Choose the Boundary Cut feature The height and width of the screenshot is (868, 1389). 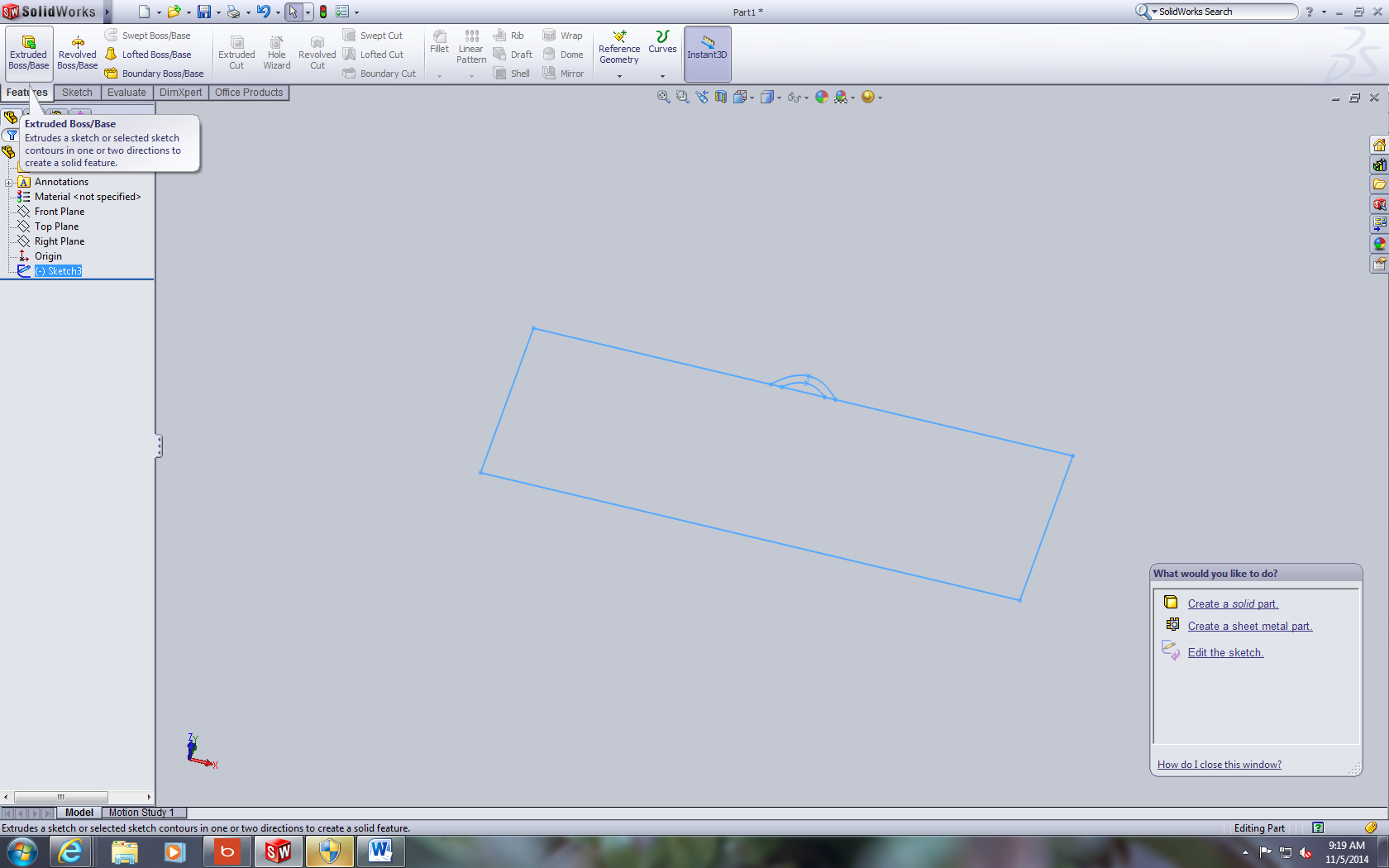tap(379, 74)
